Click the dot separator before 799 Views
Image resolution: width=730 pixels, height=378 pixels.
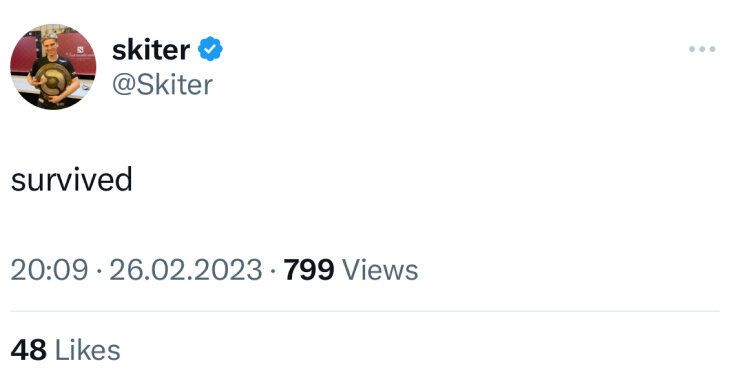pos(273,271)
